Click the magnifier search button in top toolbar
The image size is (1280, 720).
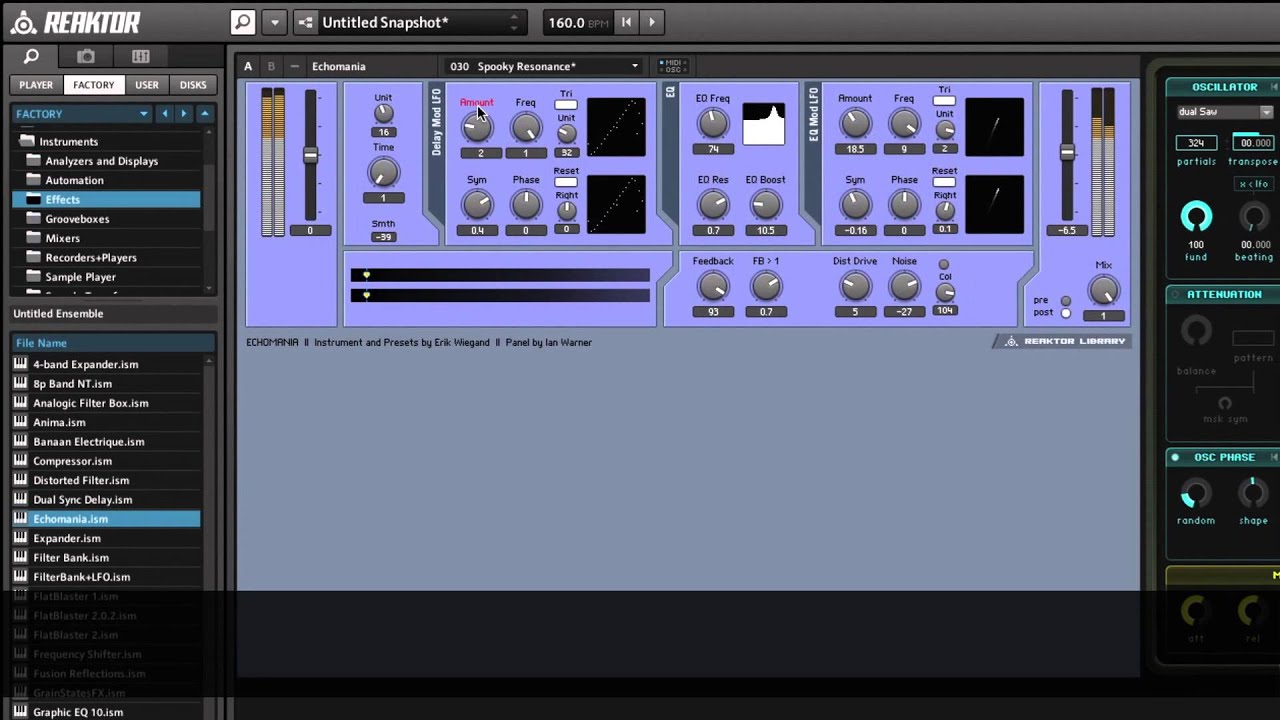pyautogui.click(x=242, y=22)
